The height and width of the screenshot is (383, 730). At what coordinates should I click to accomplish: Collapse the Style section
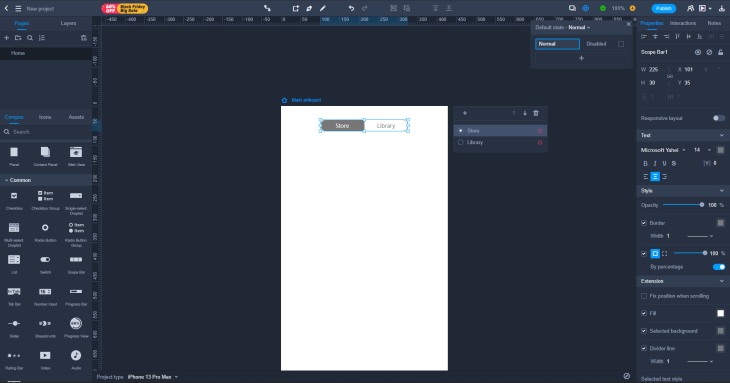coord(722,191)
